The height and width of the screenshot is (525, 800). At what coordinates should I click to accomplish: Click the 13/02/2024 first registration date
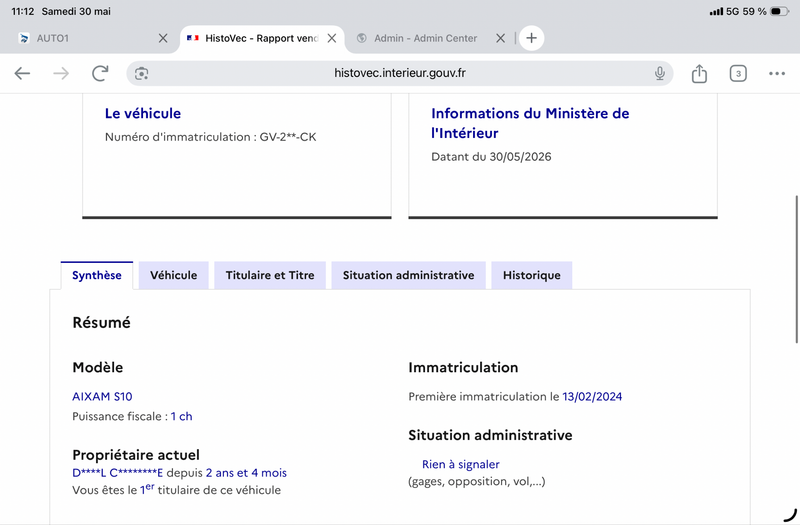(592, 396)
